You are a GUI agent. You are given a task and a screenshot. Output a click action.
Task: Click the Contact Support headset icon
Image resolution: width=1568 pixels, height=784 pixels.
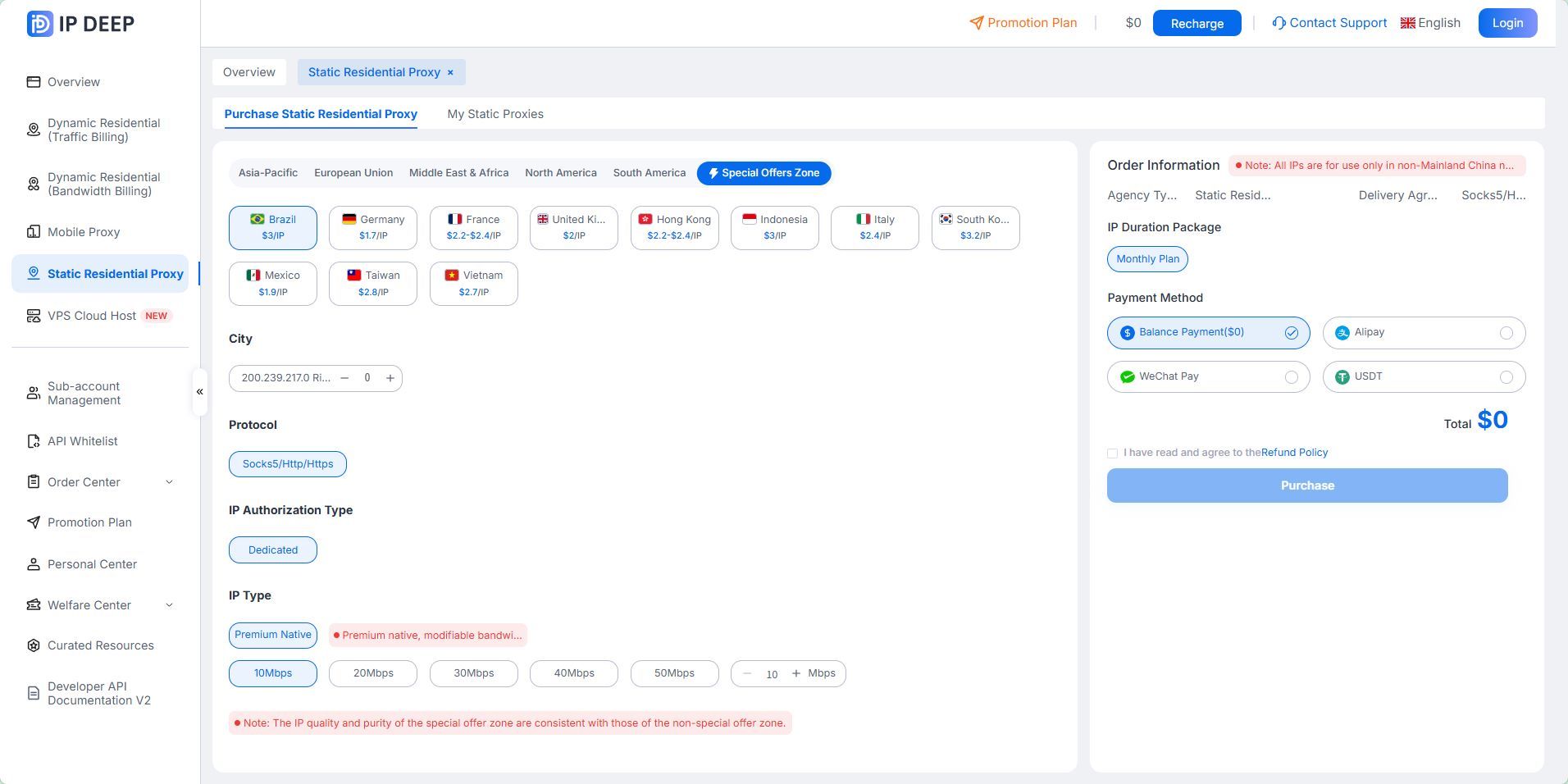point(1279,23)
